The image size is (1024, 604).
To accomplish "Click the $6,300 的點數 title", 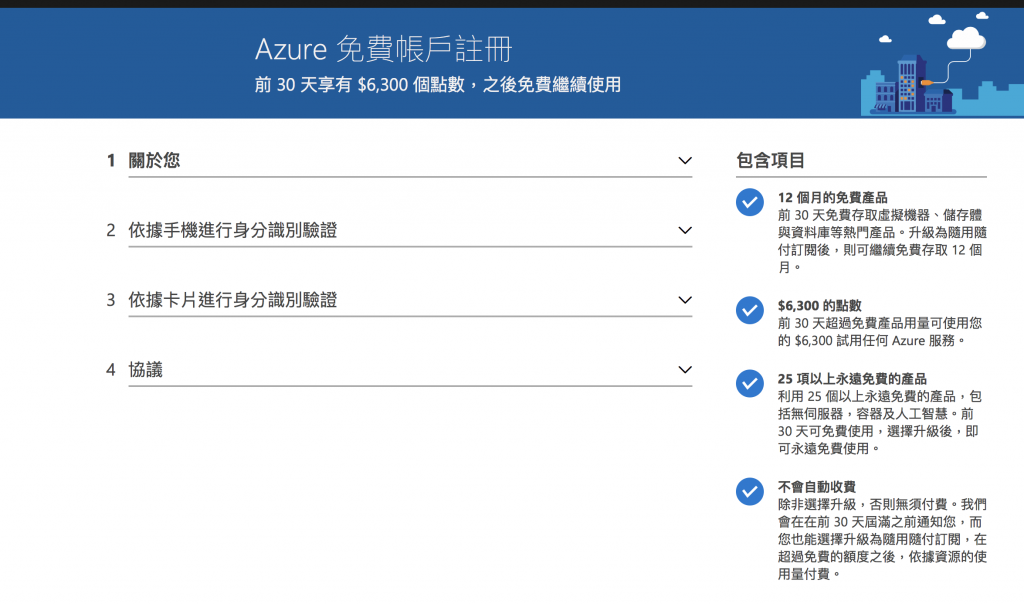I will [820, 306].
